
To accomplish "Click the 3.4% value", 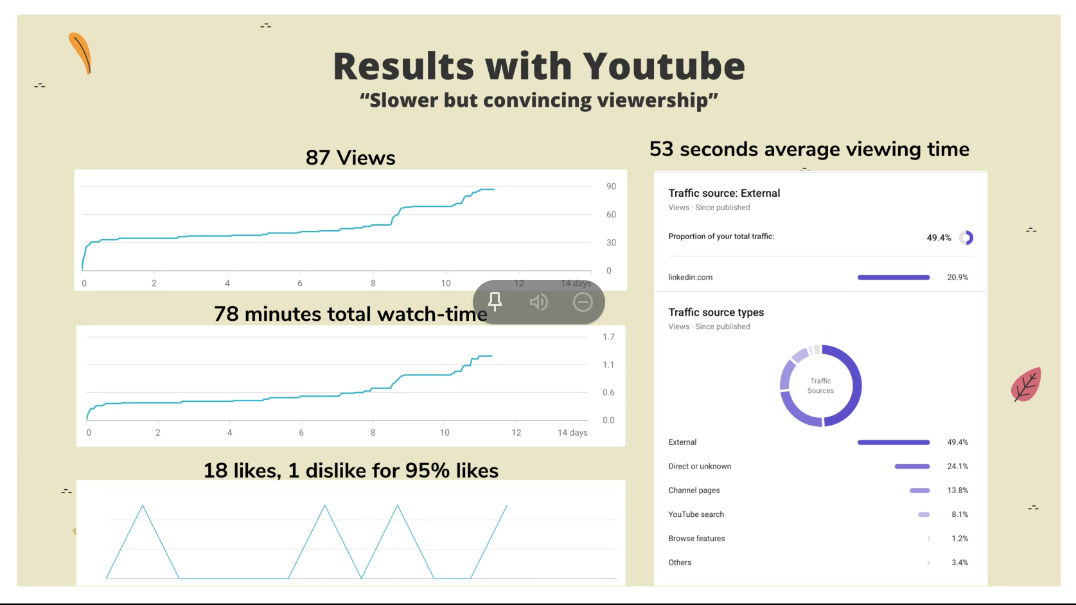I will pyautogui.click(x=959, y=562).
